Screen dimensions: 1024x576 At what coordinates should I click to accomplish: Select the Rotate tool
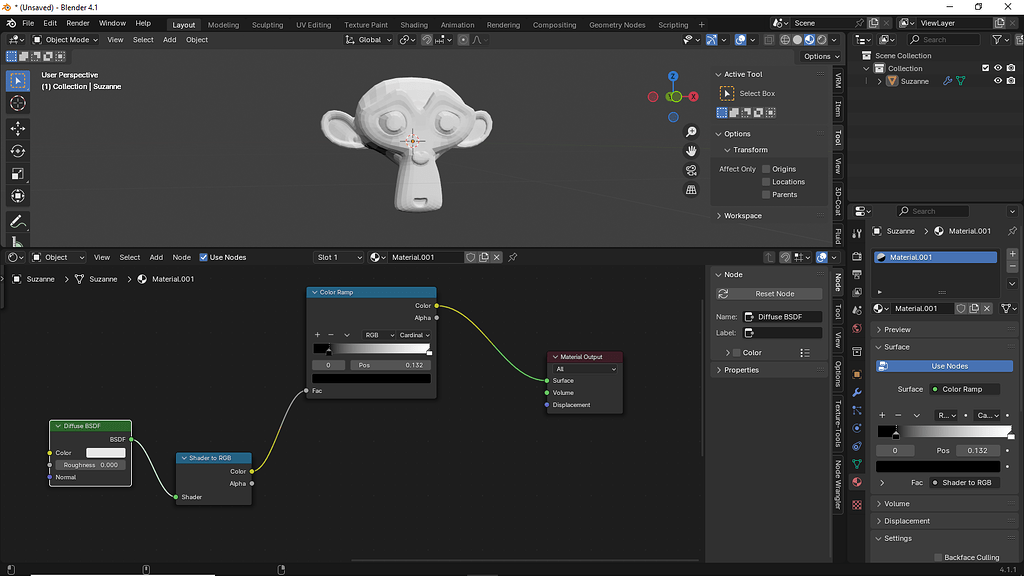point(18,151)
